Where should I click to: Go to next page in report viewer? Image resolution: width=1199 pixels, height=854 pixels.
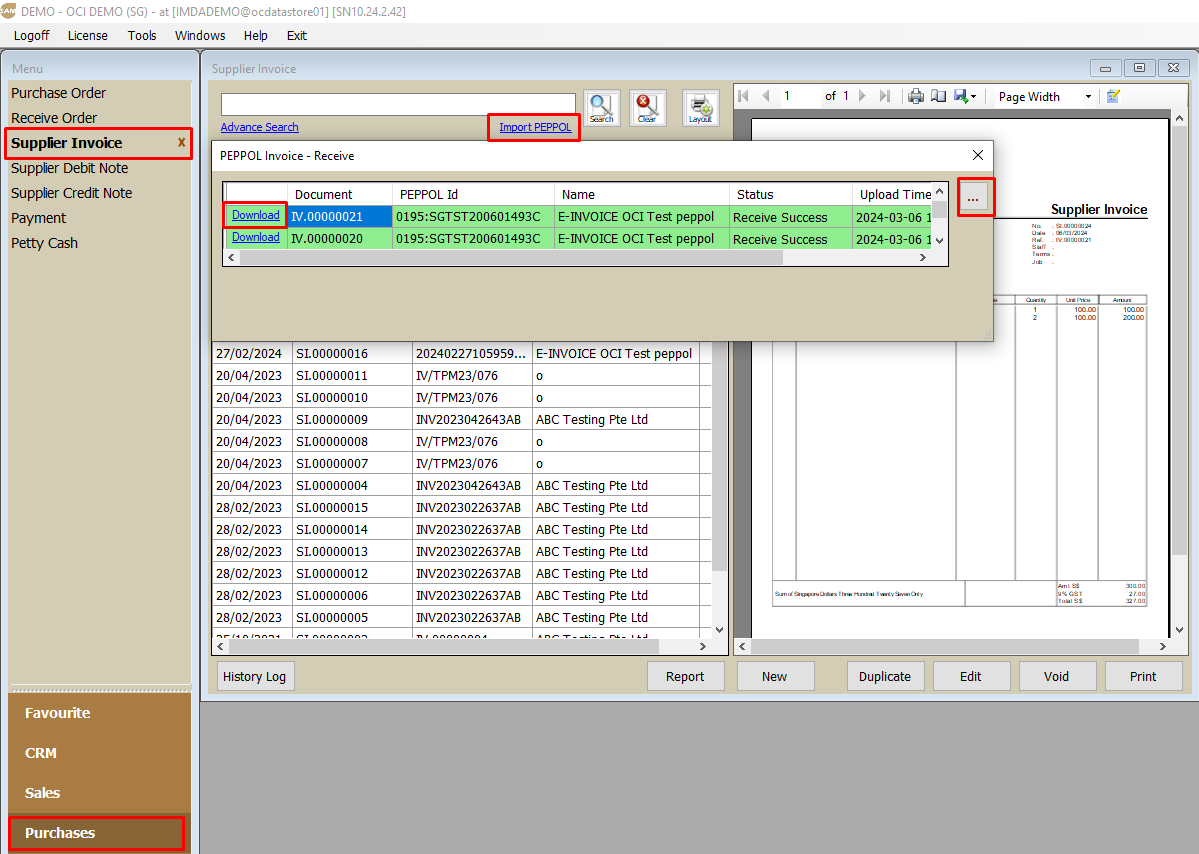(x=863, y=96)
